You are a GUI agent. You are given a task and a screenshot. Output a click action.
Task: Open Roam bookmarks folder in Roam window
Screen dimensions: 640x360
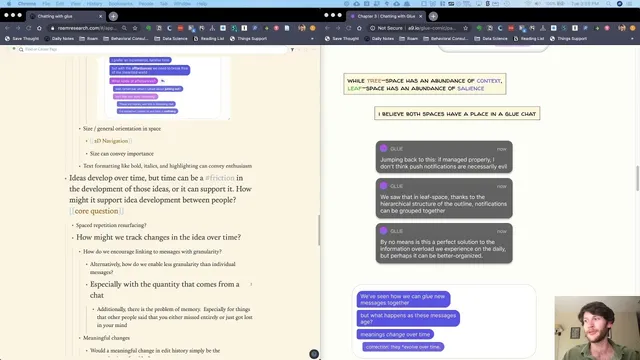89,39
